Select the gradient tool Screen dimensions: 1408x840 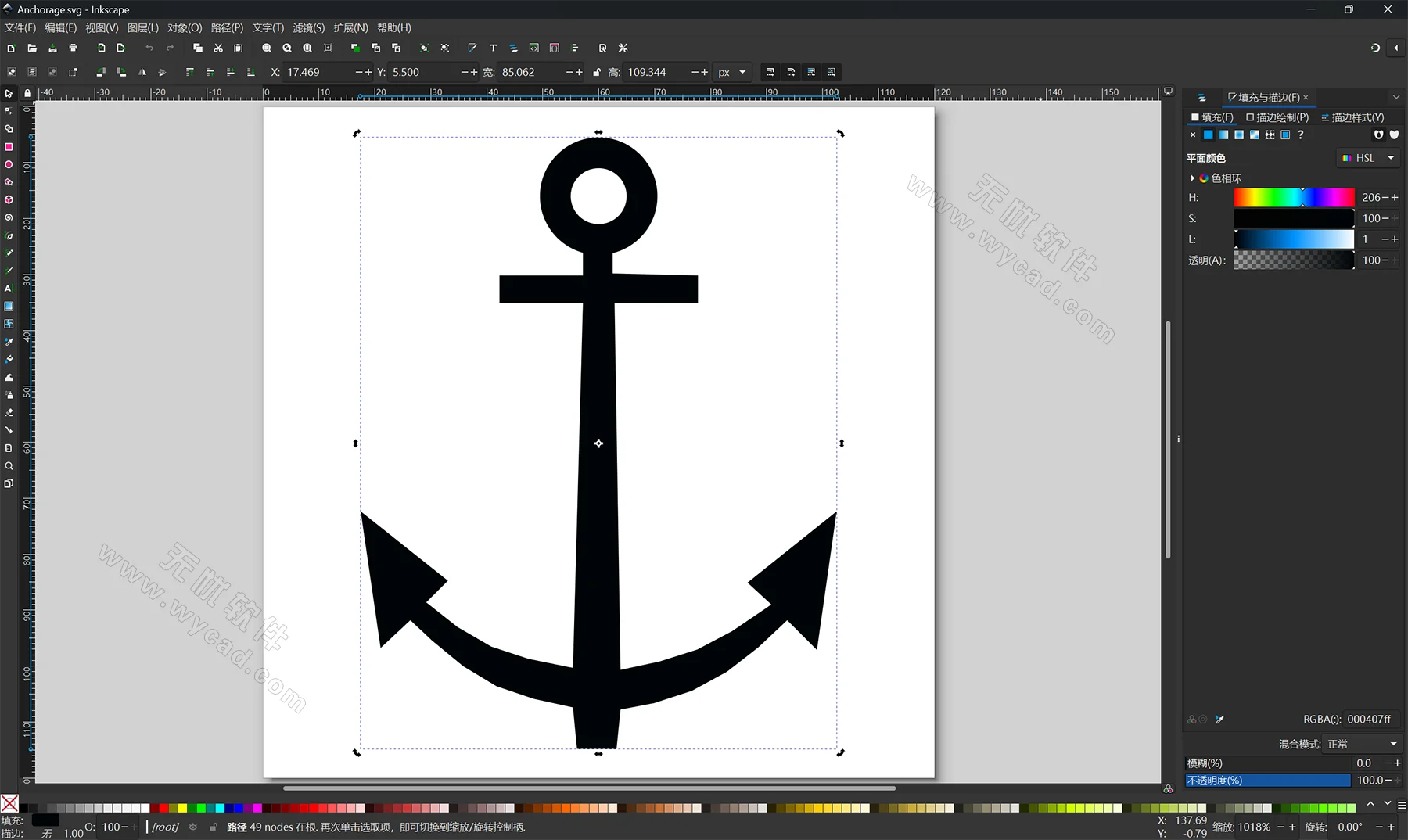point(9,306)
